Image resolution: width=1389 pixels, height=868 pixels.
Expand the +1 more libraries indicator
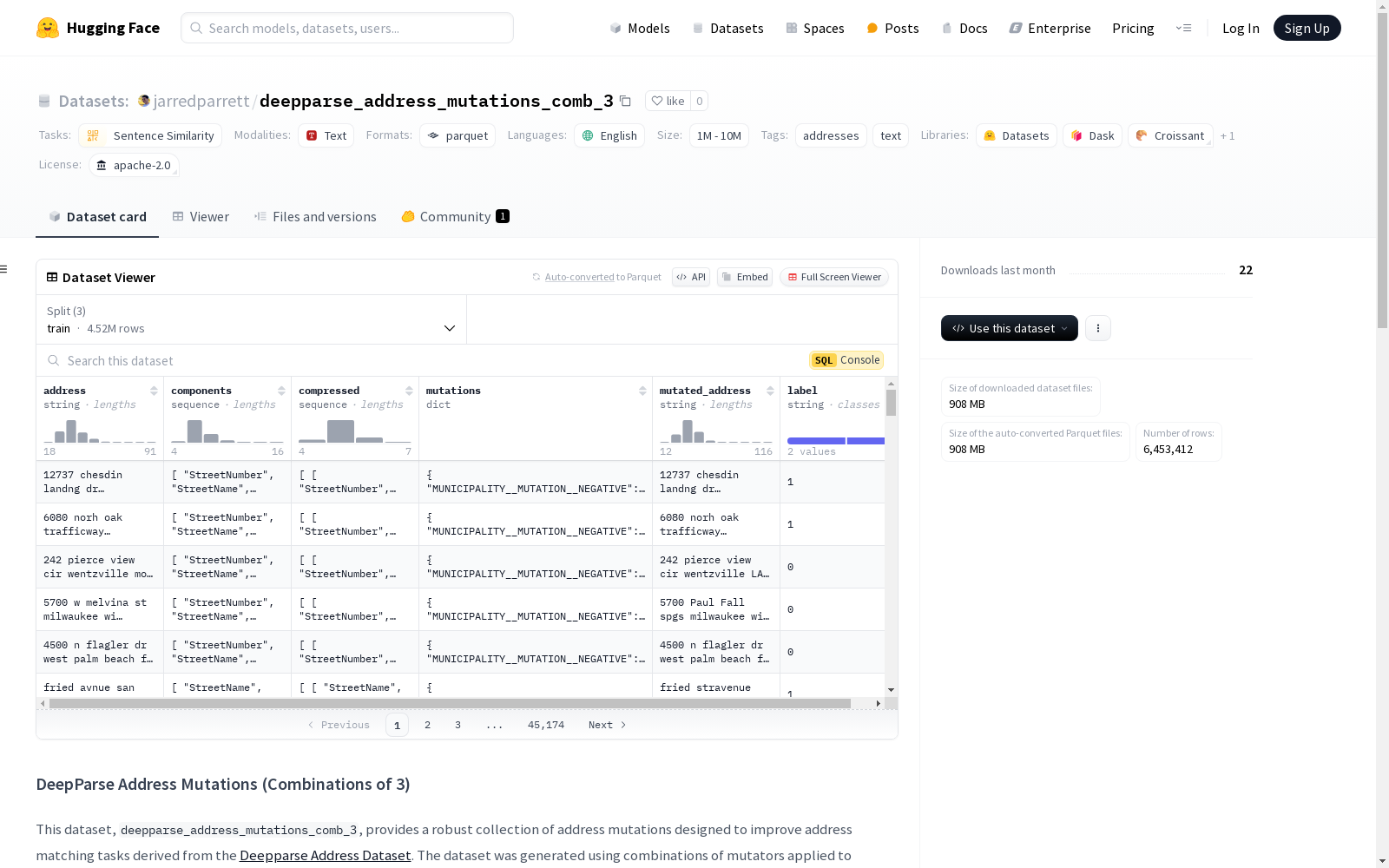pos(1228,135)
